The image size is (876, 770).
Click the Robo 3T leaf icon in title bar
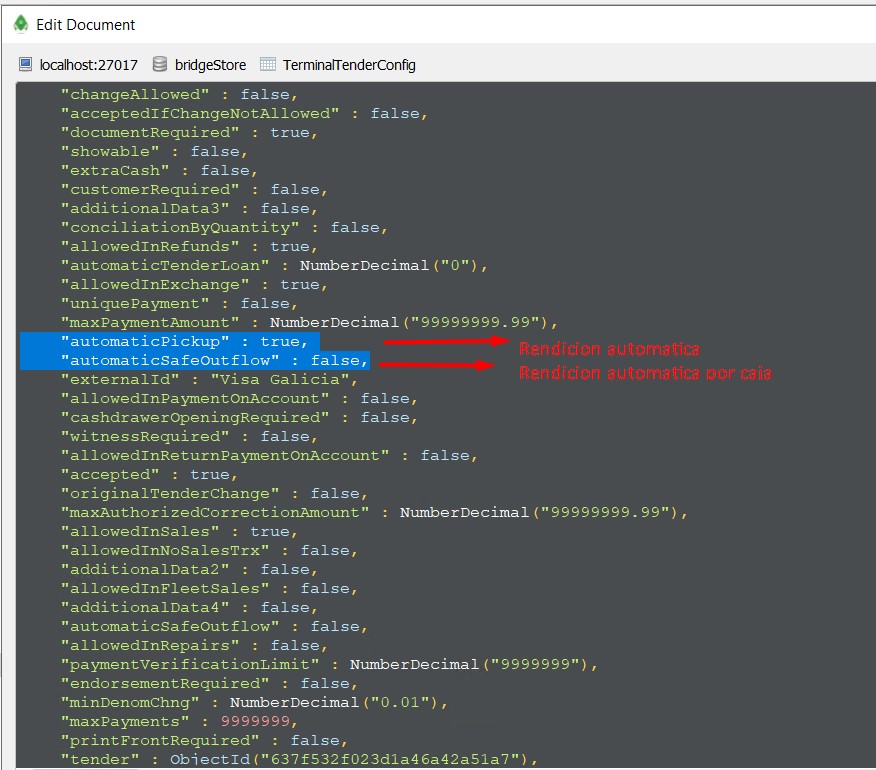20,24
